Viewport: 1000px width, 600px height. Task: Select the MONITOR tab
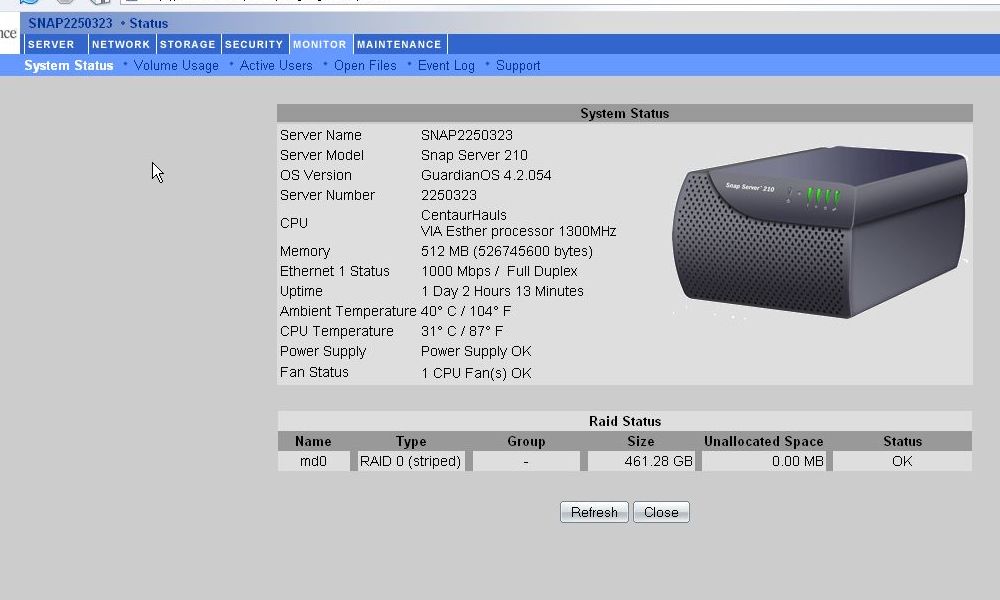click(x=319, y=44)
